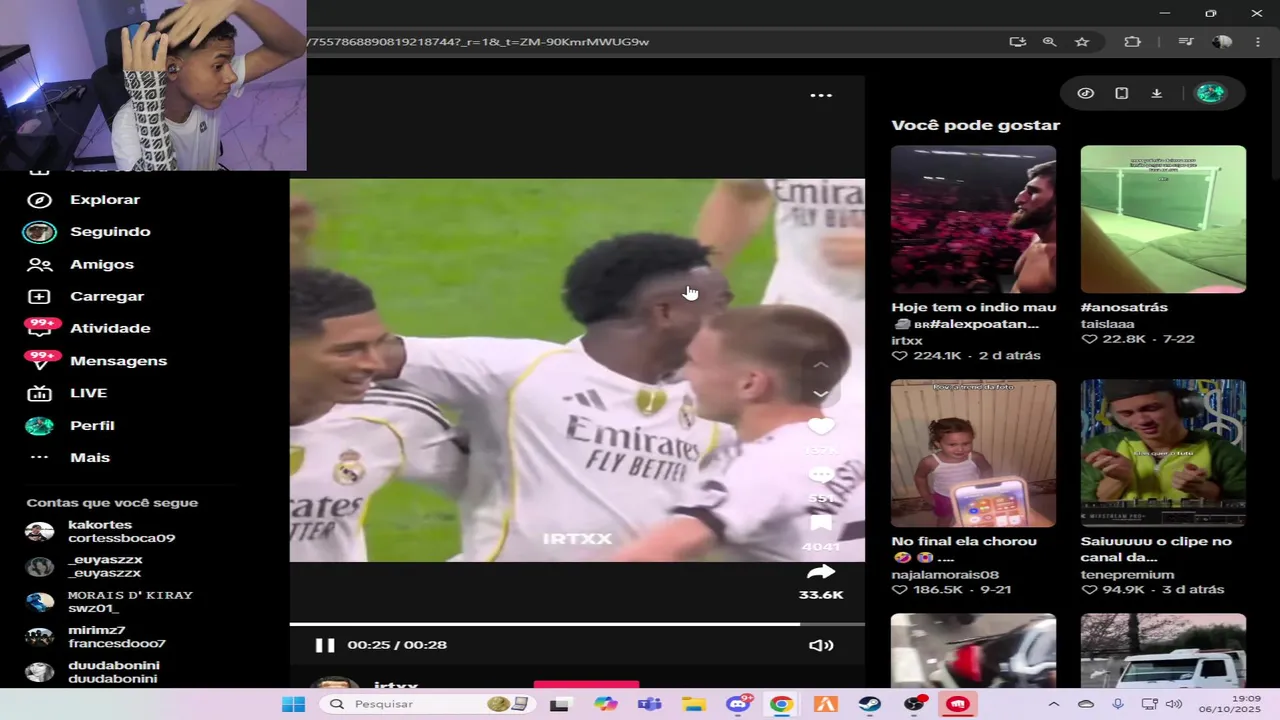This screenshot has width=1280, height=720.
Task: Open Steam from the taskbar
Action: point(870,704)
